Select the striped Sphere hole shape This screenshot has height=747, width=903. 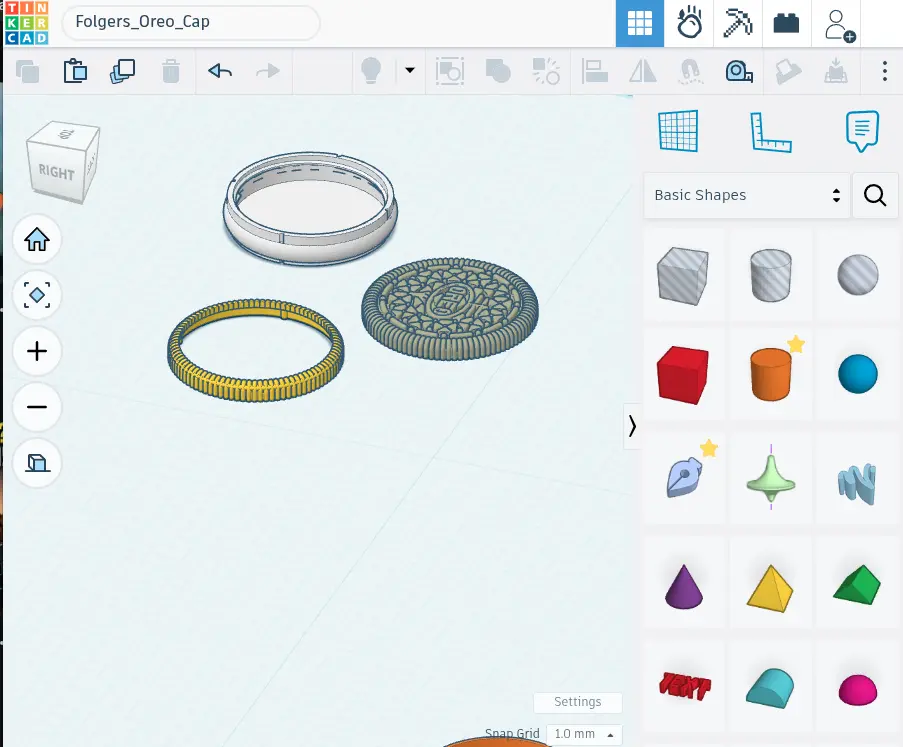pyautogui.click(x=858, y=275)
